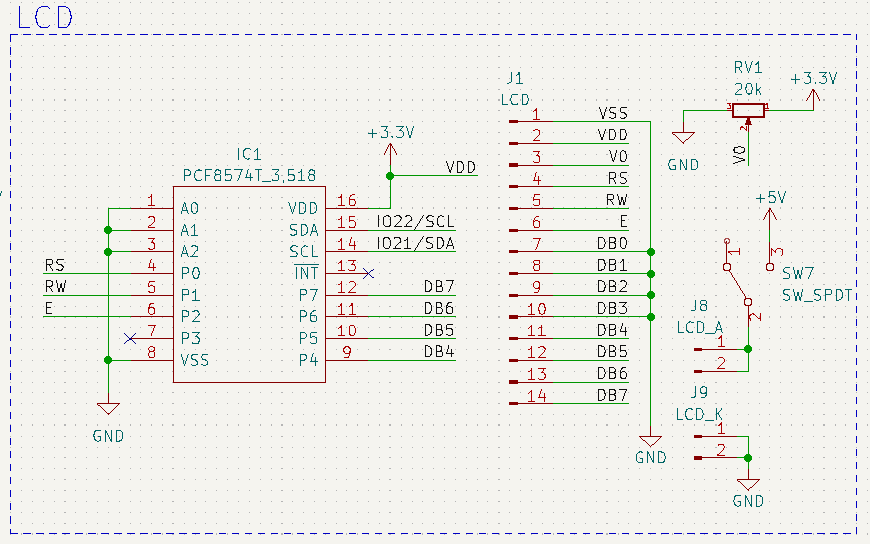870x544 pixels.
Task: Select the GND symbol below J1 connector
Action: pyautogui.click(x=650, y=441)
